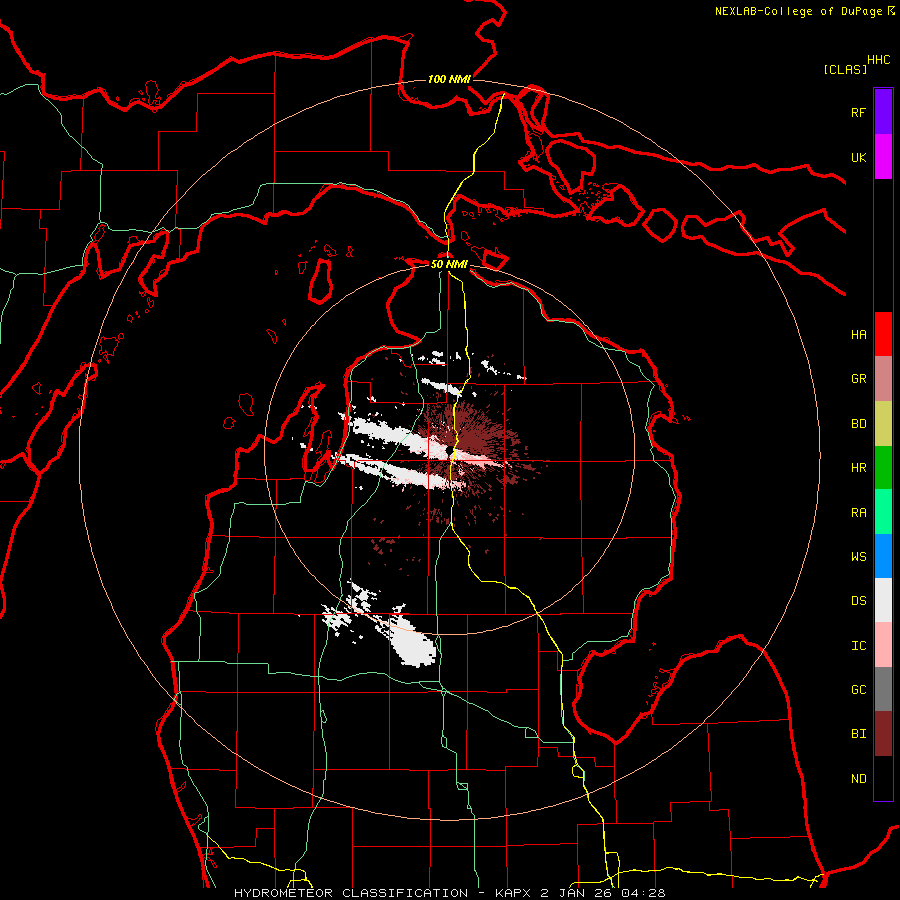The width and height of the screenshot is (900, 900).
Task: Click the 04:28 timestamp
Action: [x=642, y=893]
